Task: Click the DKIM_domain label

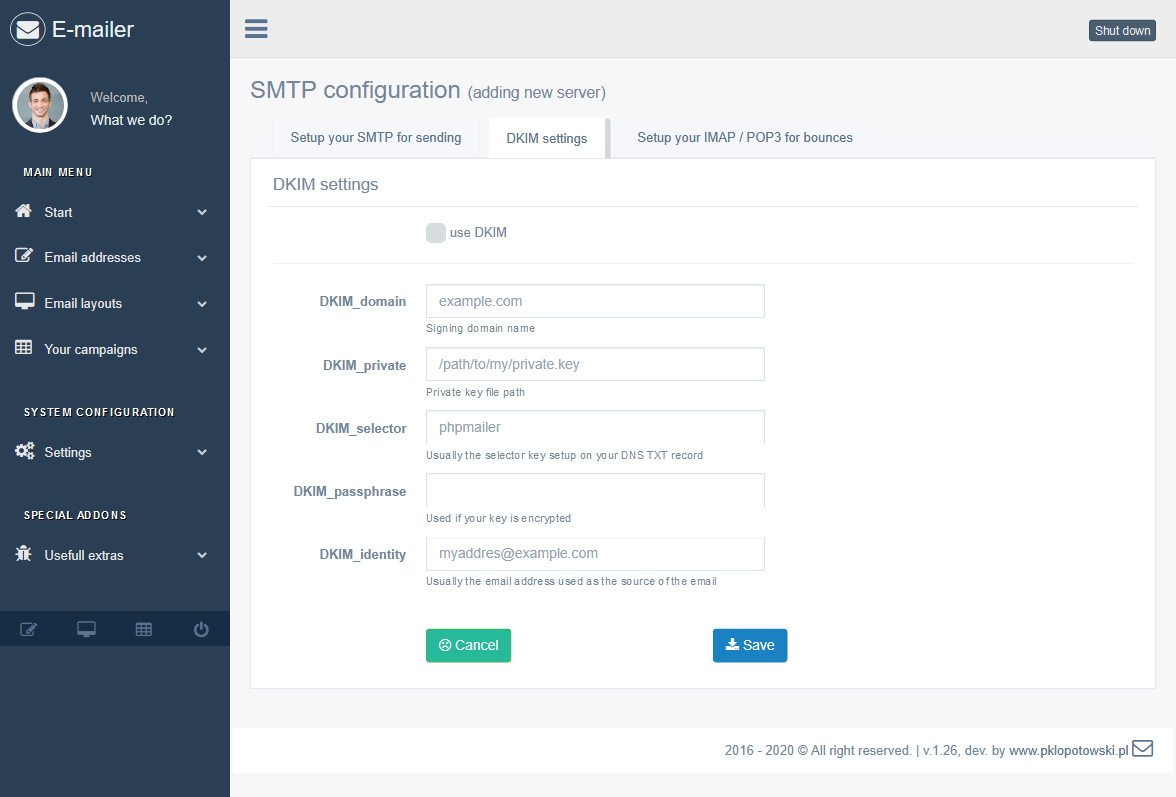Action: coord(363,301)
